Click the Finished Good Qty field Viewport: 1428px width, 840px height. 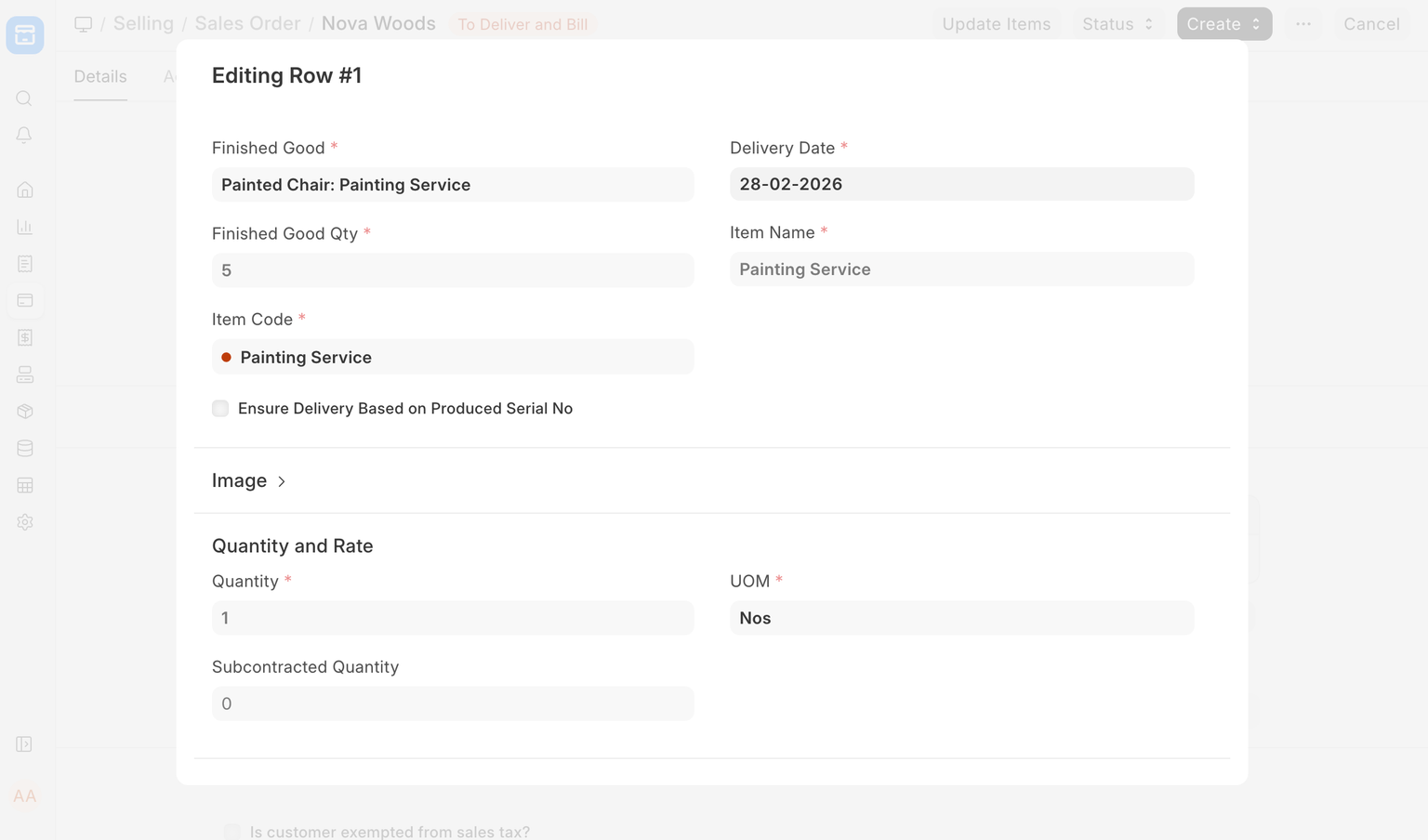453,270
